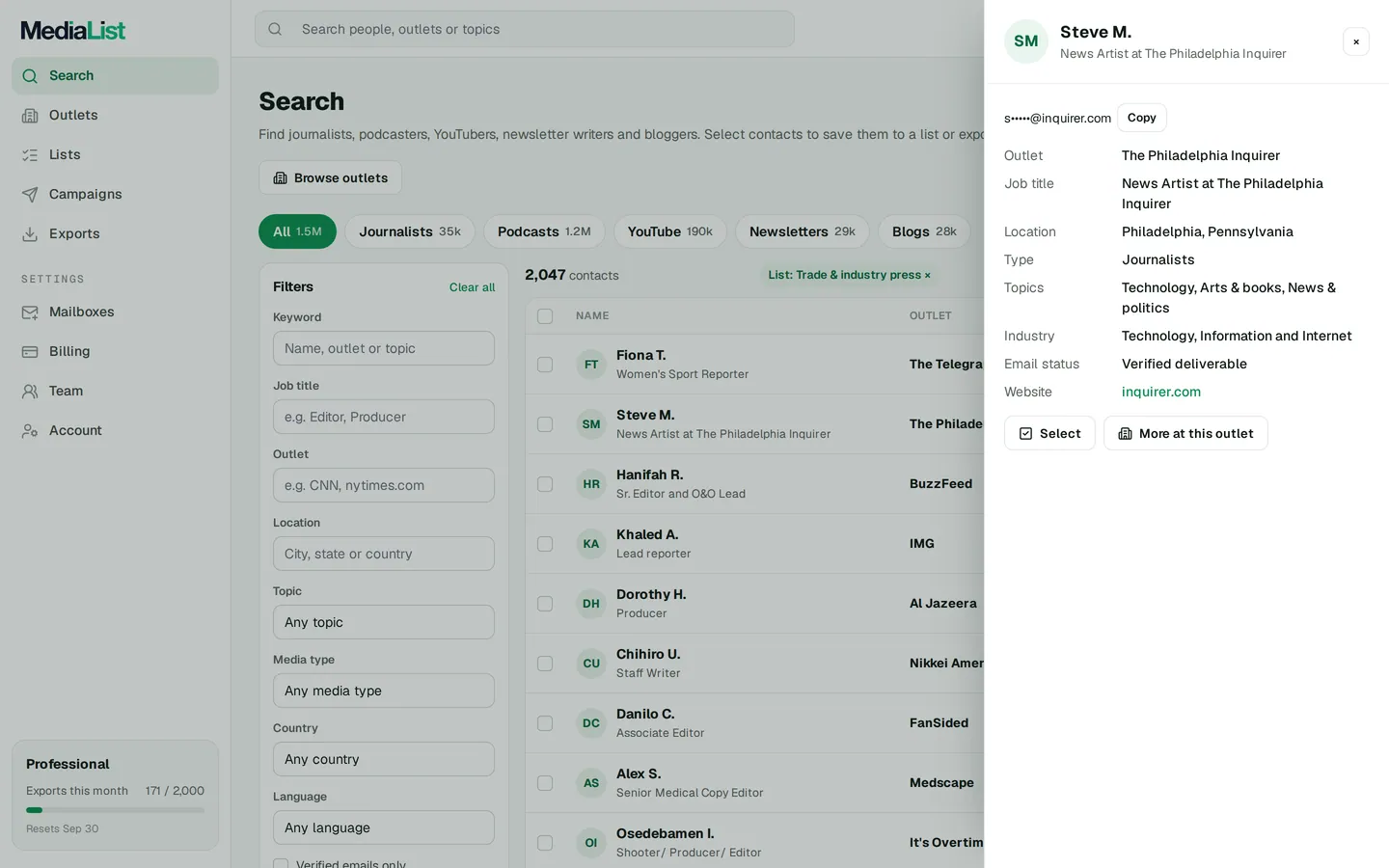The width and height of the screenshot is (1389, 868).
Task: Check the box for Dorothy H.
Action: [x=545, y=604]
